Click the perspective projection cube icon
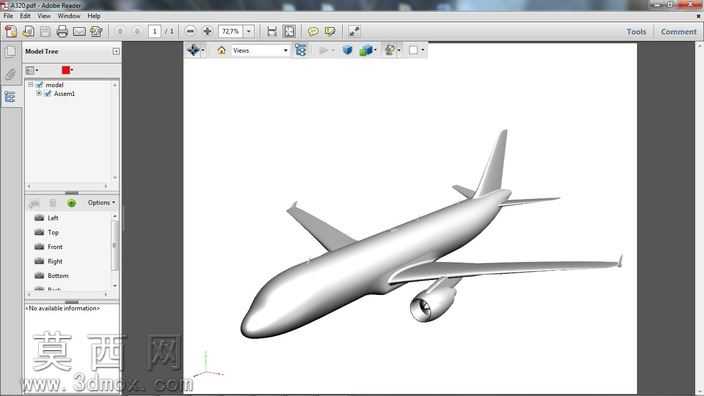704x396 pixels. [347, 50]
